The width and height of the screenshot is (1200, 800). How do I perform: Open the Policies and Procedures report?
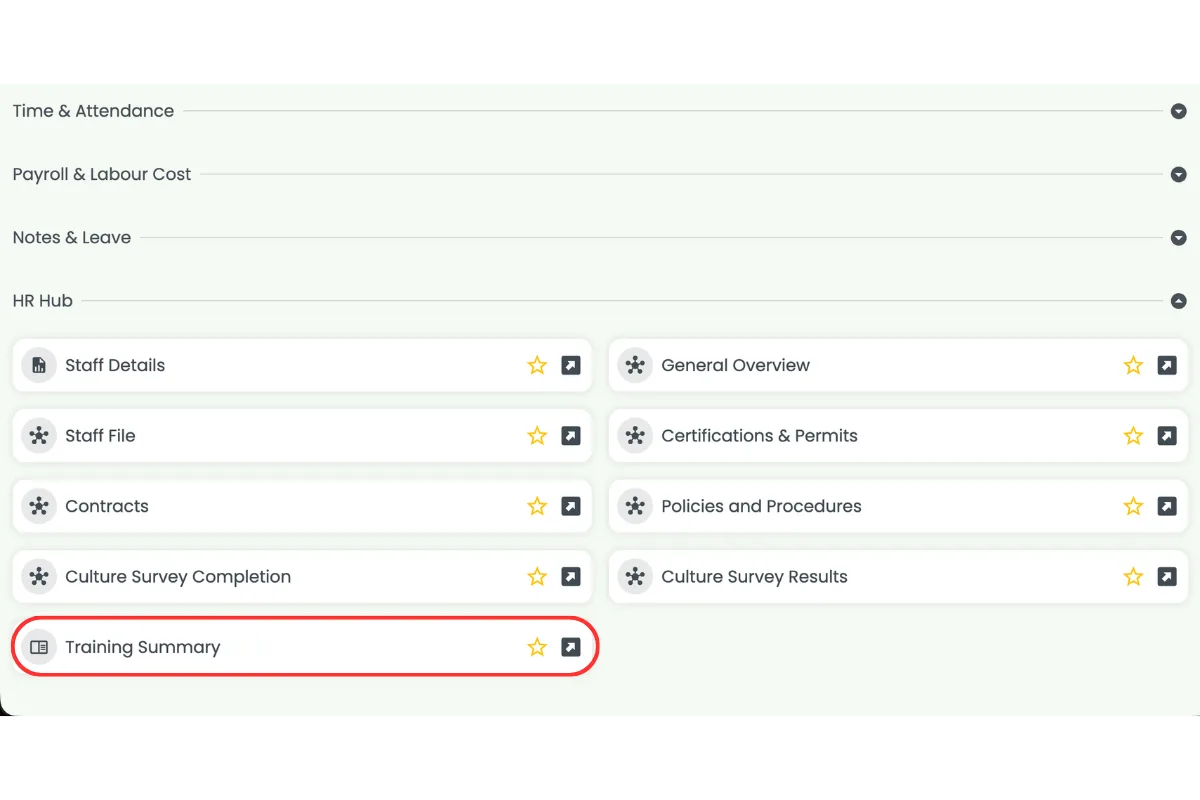[x=898, y=506]
